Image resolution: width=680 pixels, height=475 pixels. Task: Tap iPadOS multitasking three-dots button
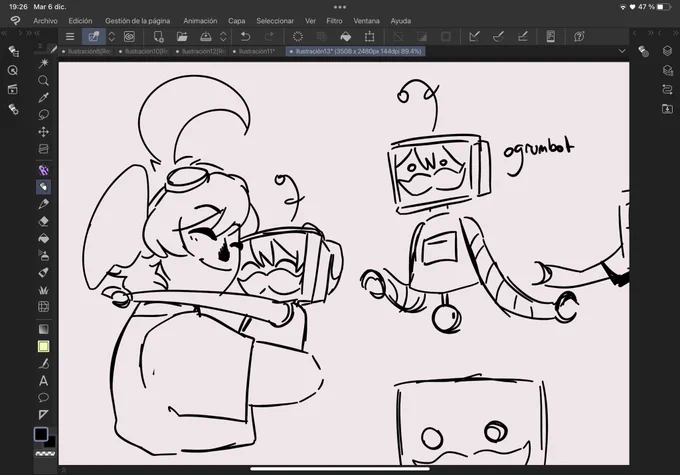pos(340,7)
